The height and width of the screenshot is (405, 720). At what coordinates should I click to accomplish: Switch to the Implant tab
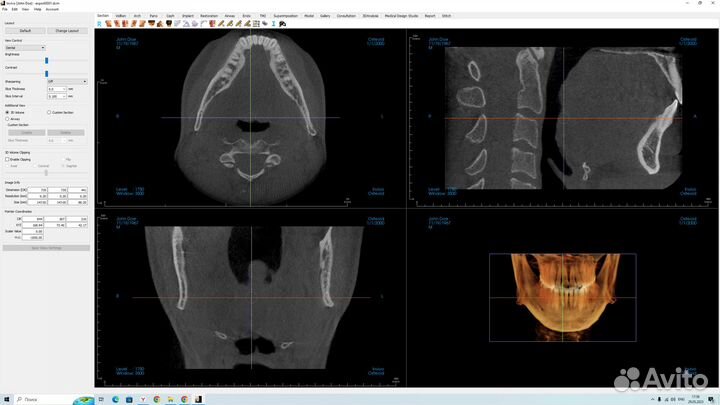pos(188,16)
